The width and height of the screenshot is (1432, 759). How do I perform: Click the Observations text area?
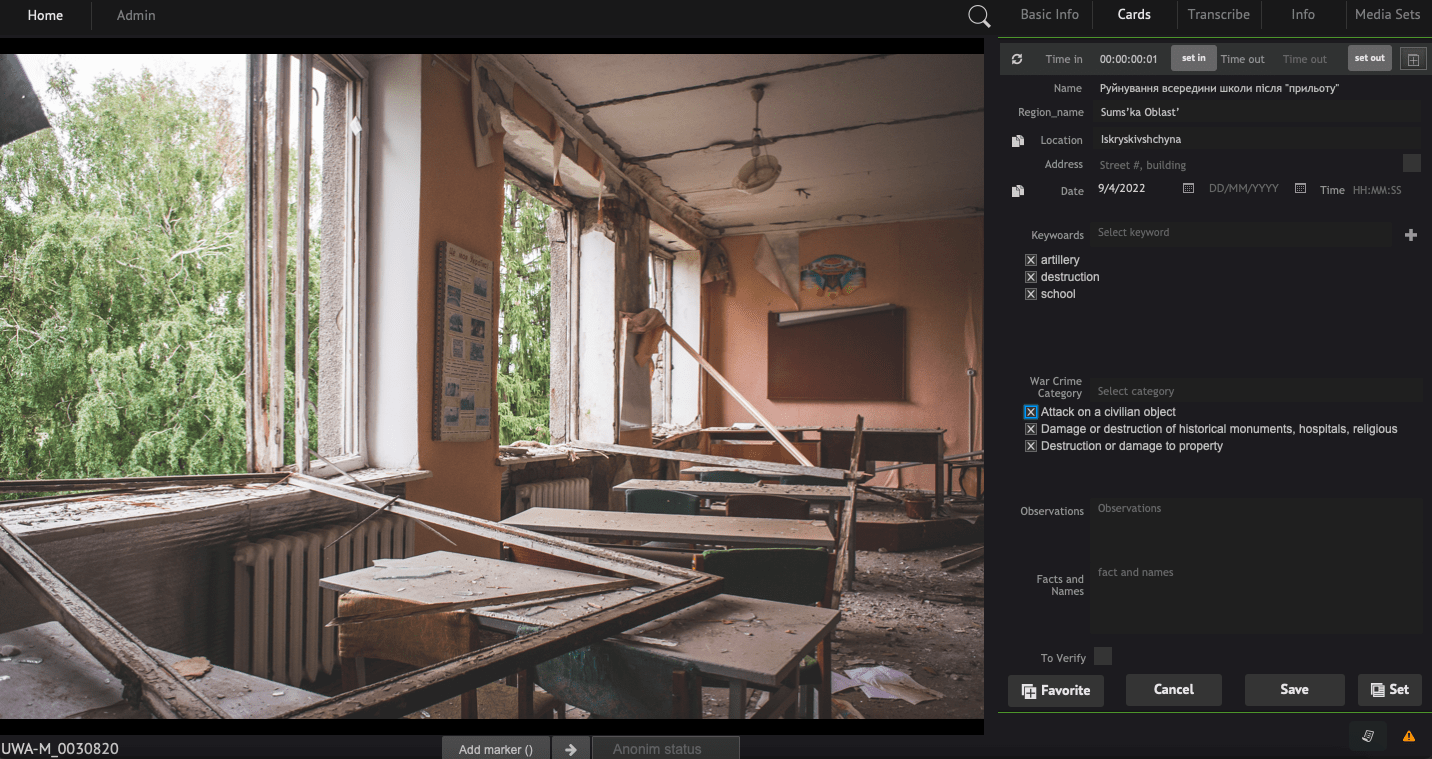point(1256,528)
